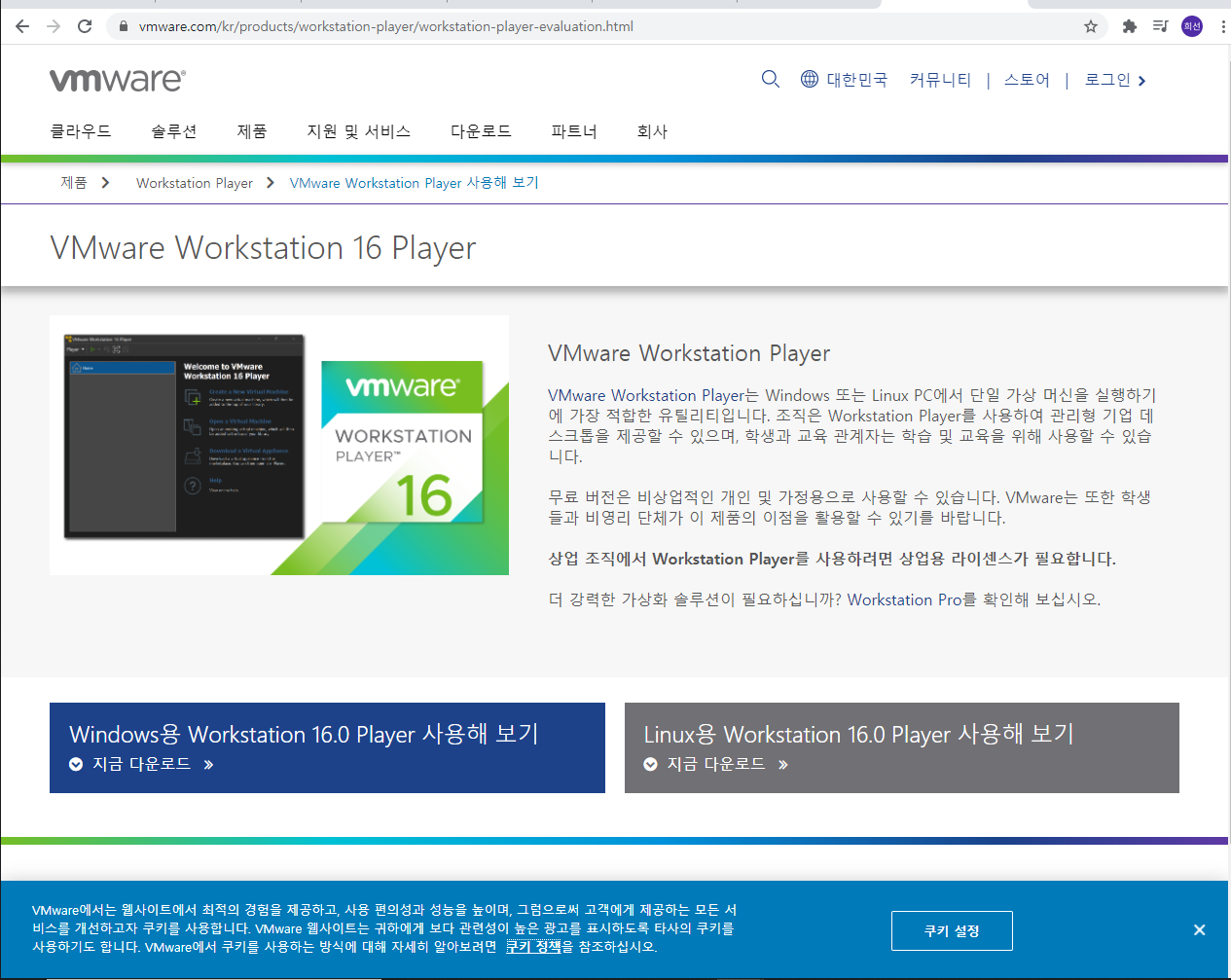
Task: Bookmark this page with the star icon
Action: coord(1091,26)
